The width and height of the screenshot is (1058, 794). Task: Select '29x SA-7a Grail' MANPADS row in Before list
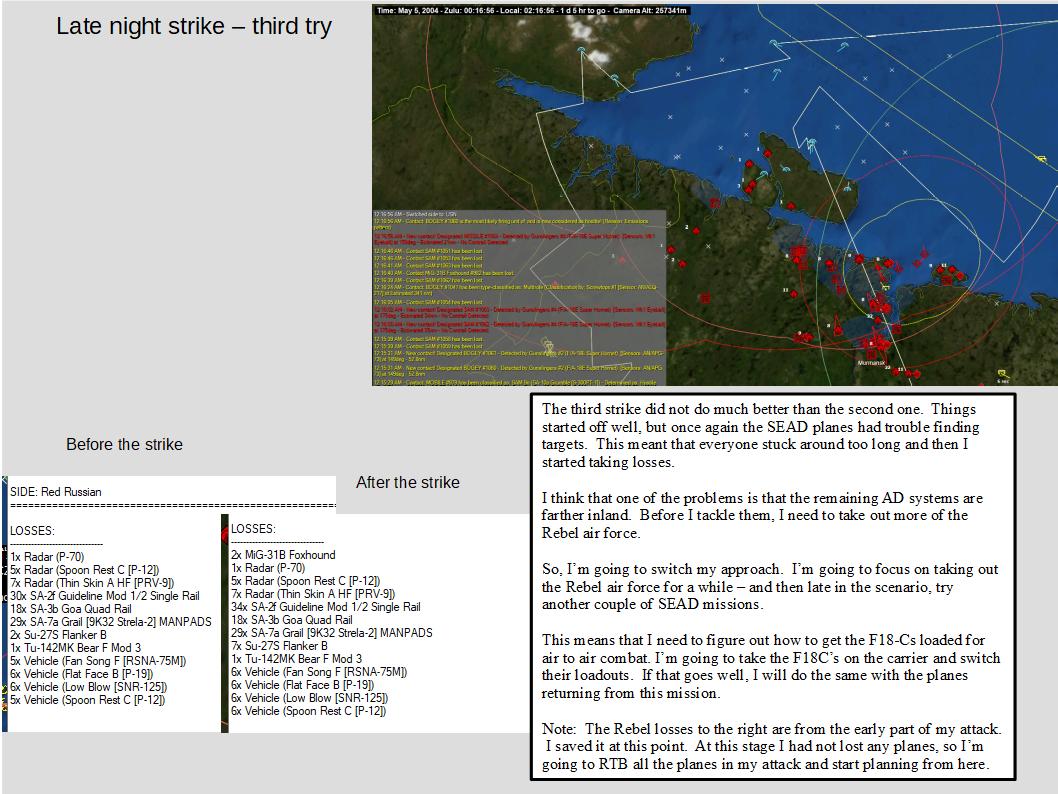111,621
